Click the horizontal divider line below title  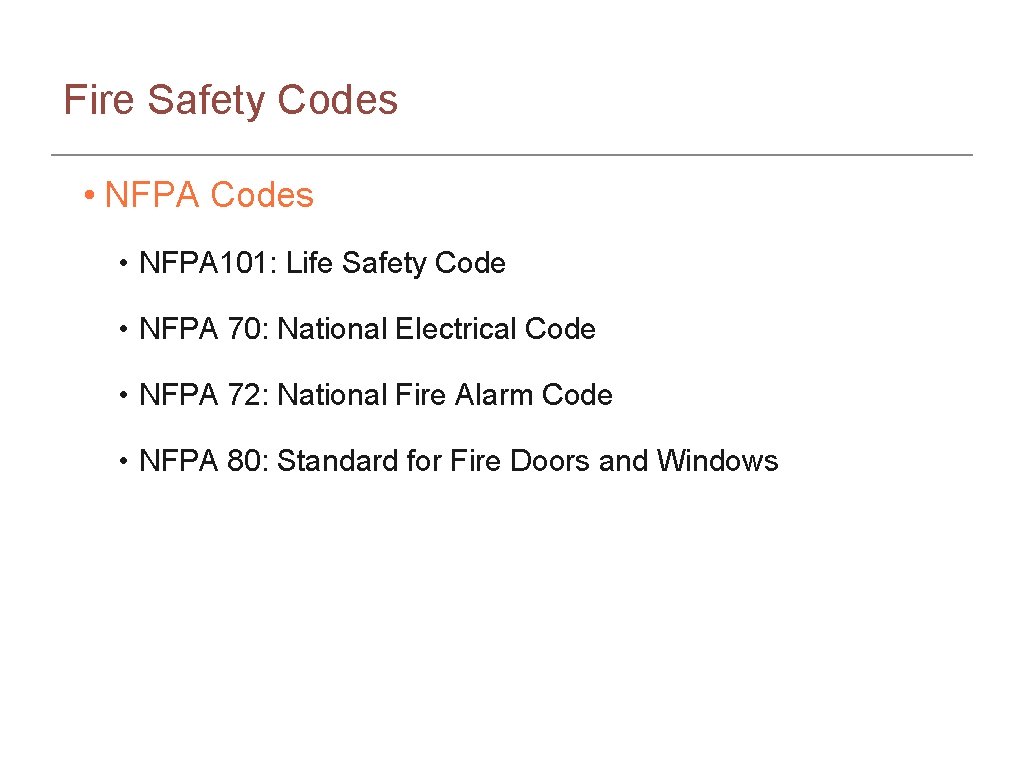point(512,155)
